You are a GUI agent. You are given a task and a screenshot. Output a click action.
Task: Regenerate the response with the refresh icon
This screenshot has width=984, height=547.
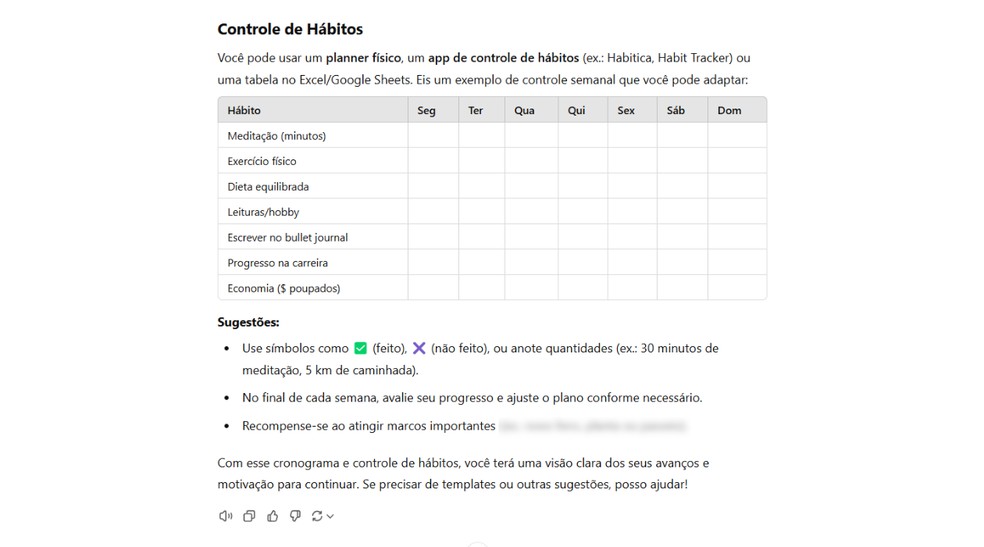point(317,516)
